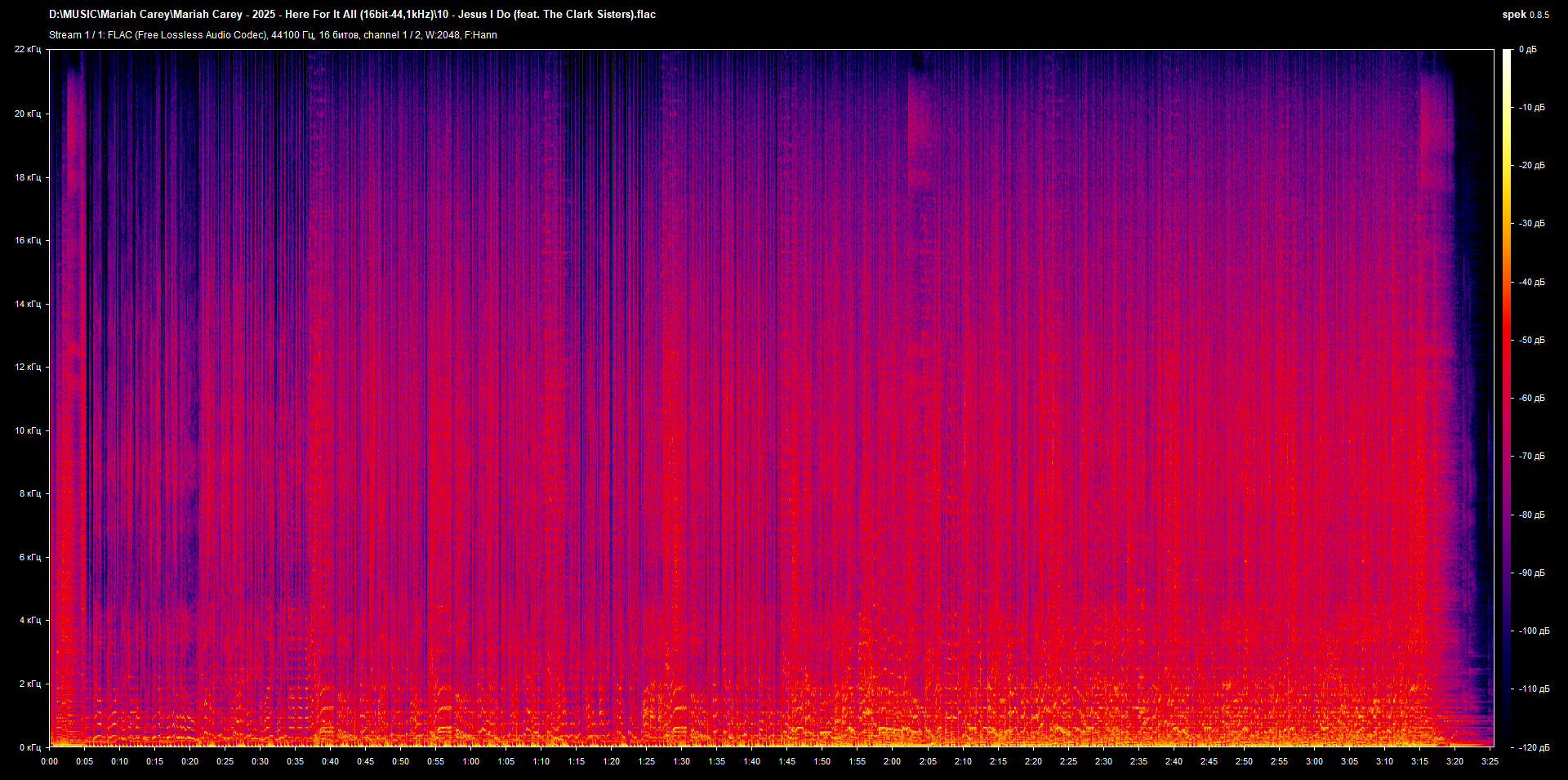This screenshot has height=780, width=1568.
Task: Click the -60 дБ level label
Action: tap(1531, 398)
